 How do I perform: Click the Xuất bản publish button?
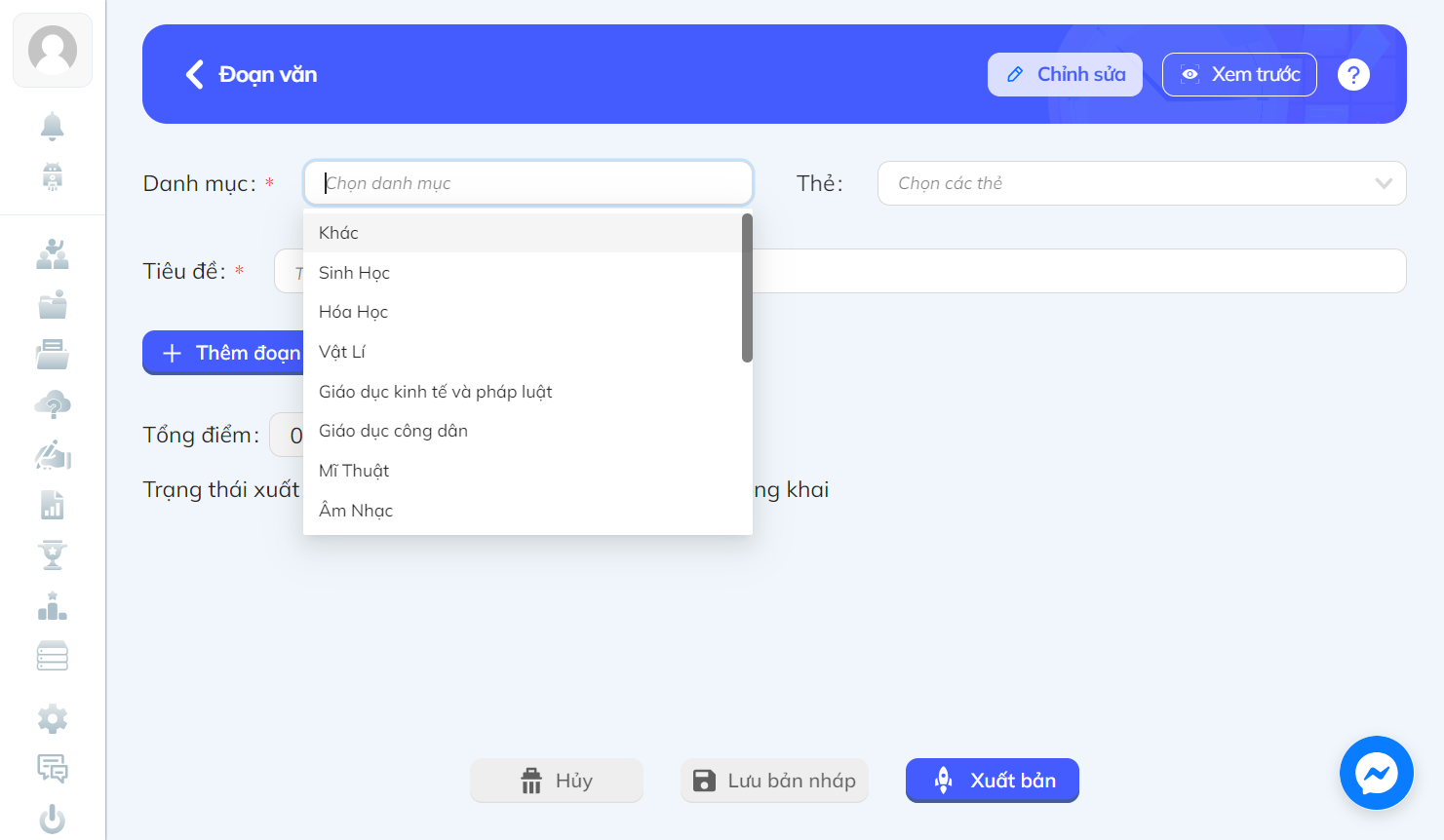[993, 781]
